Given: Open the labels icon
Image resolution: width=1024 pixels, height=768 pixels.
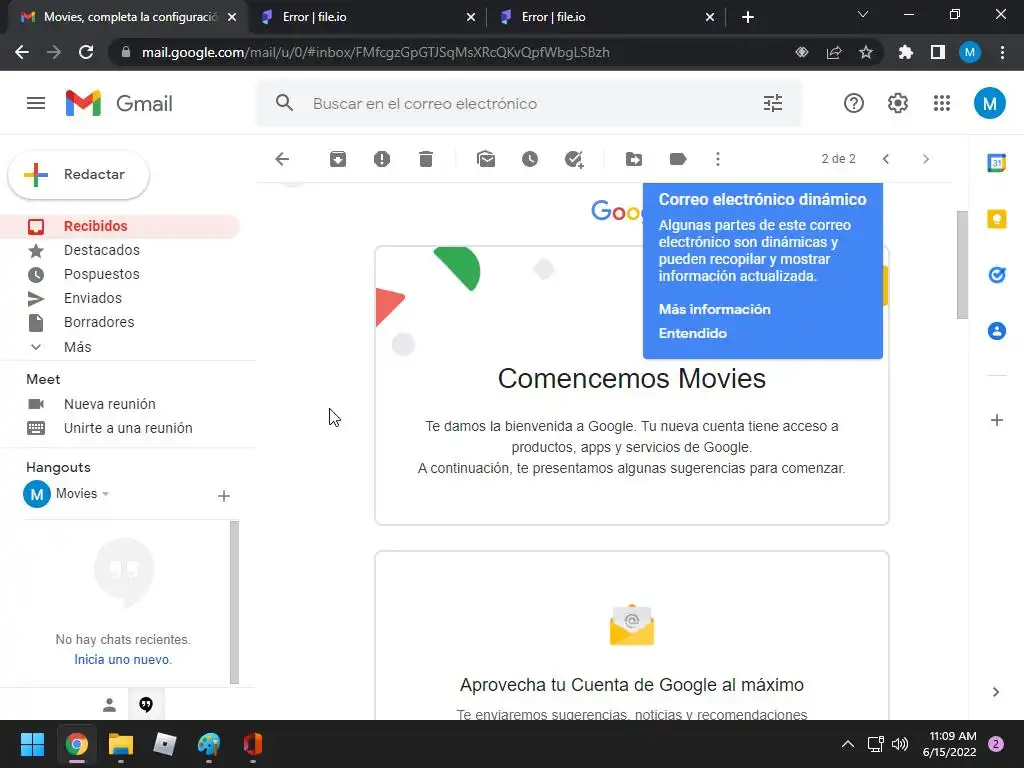Looking at the screenshot, I should click(x=678, y=159).
